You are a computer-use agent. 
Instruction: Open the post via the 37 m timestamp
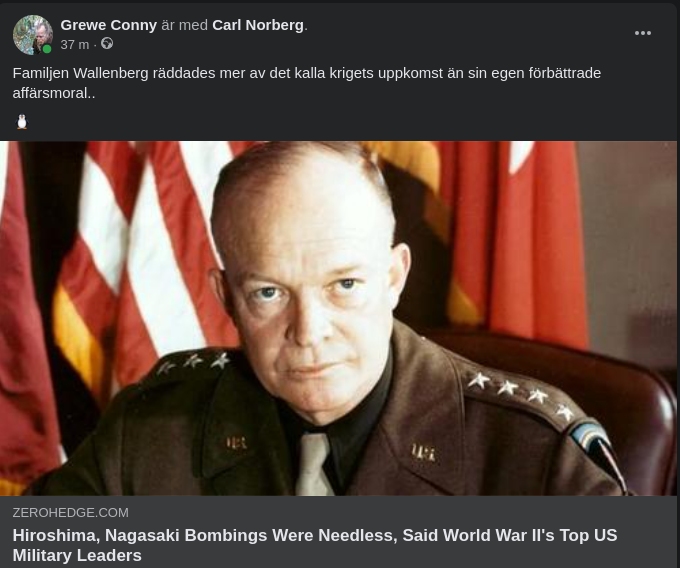75,45
